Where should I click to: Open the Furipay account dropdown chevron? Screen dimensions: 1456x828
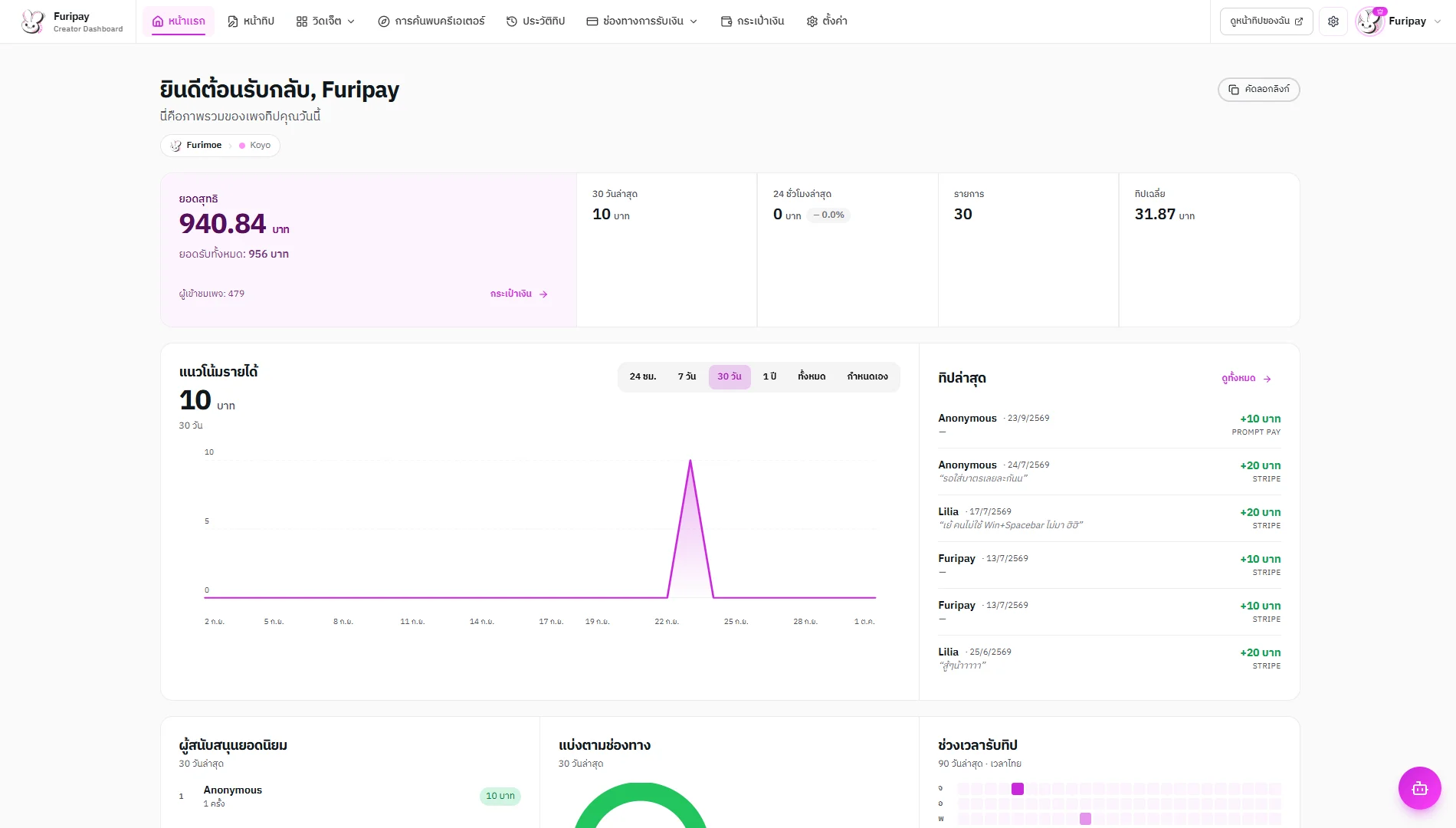[1438, 21]
